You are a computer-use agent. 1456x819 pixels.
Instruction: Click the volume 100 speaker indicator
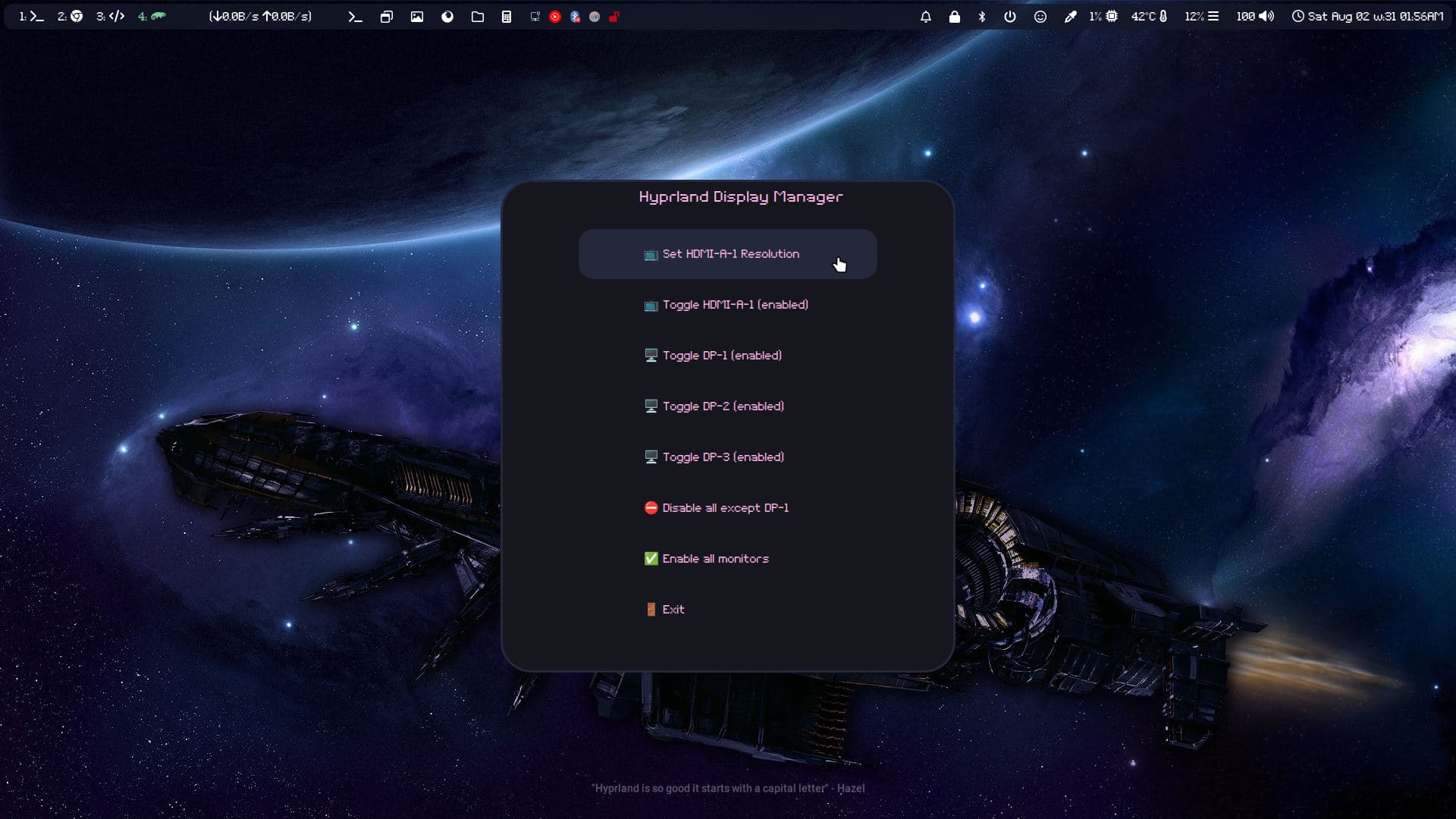click(1255, 17)
